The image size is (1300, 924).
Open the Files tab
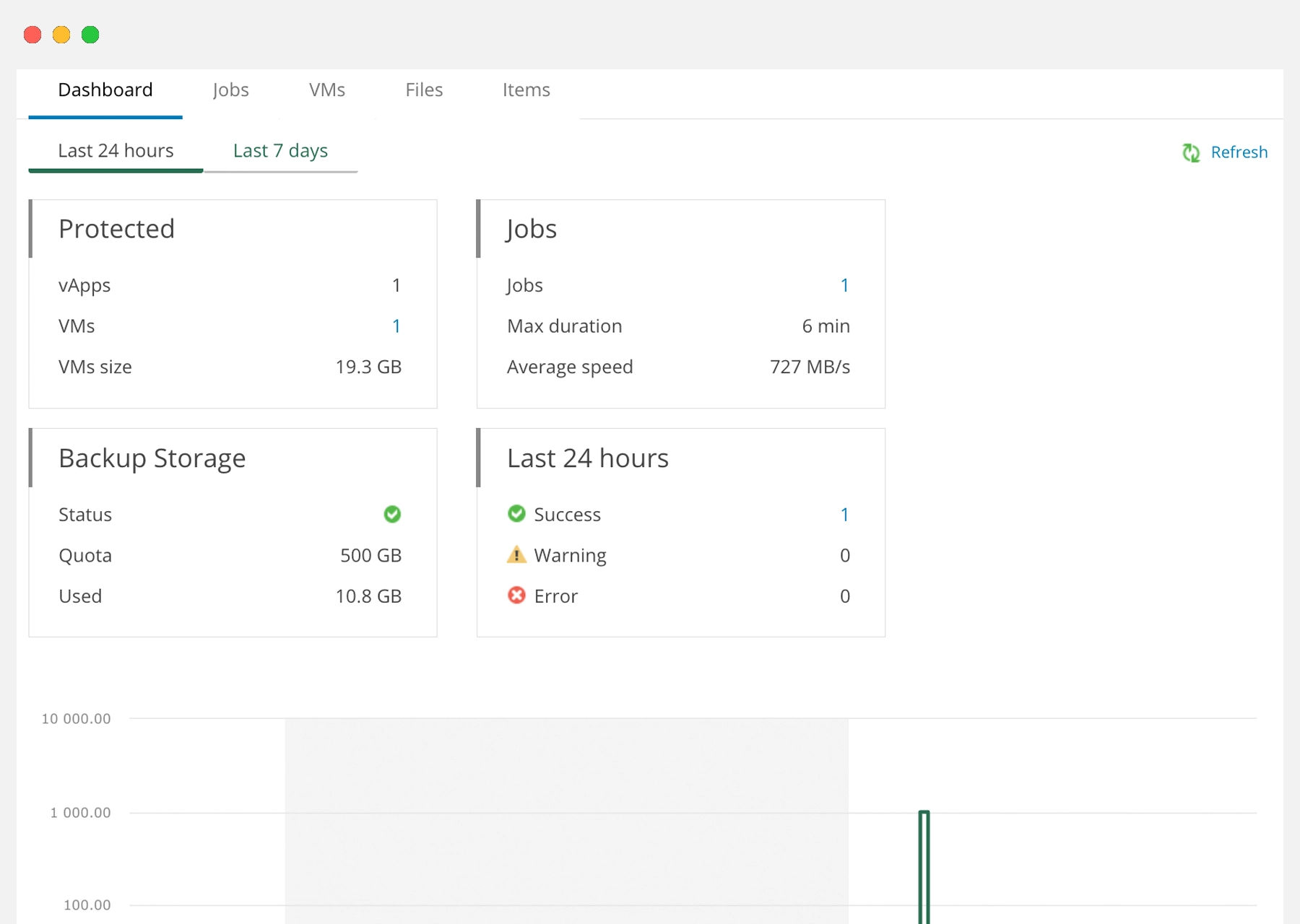point(424,90)
